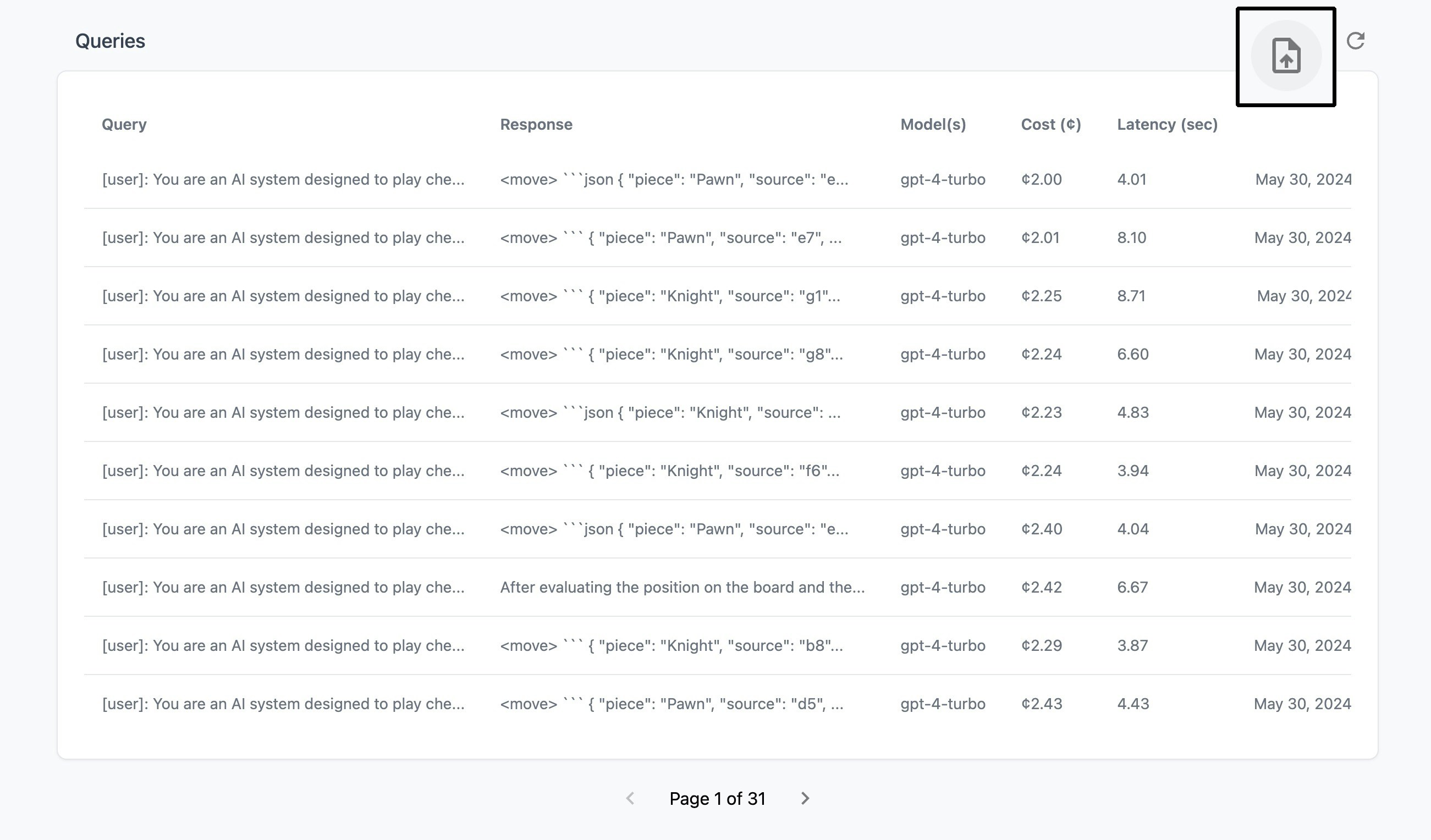The height and width of the screenshot is (840, 1431).
Task: Click the Latency (sec) column header
Action: [1167, 124]
